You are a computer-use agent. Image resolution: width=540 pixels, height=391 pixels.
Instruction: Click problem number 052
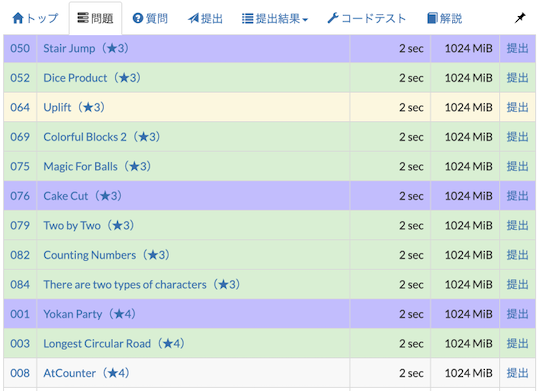click(x=20, y=78)
